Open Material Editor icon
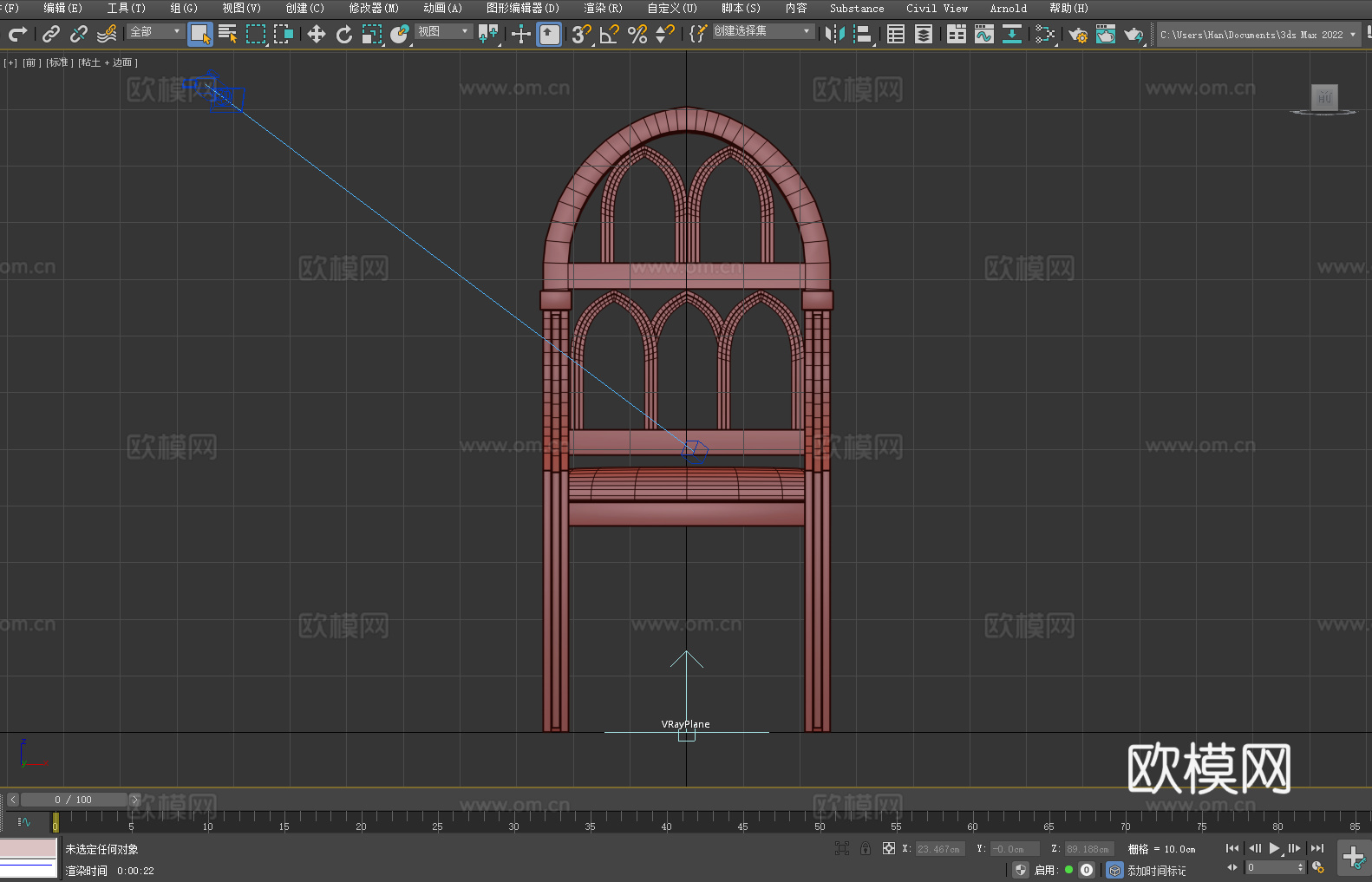This screenshot has height=882, width=1372. pyautogui.click(x=1045, y=34)
